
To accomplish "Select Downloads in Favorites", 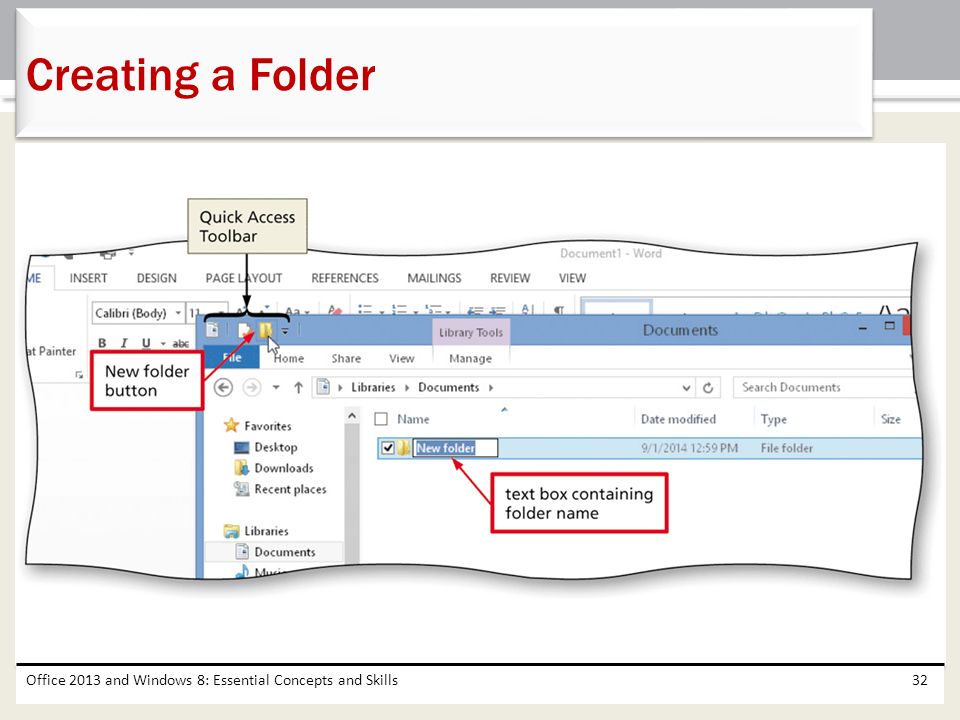I will tap(283, 468).
